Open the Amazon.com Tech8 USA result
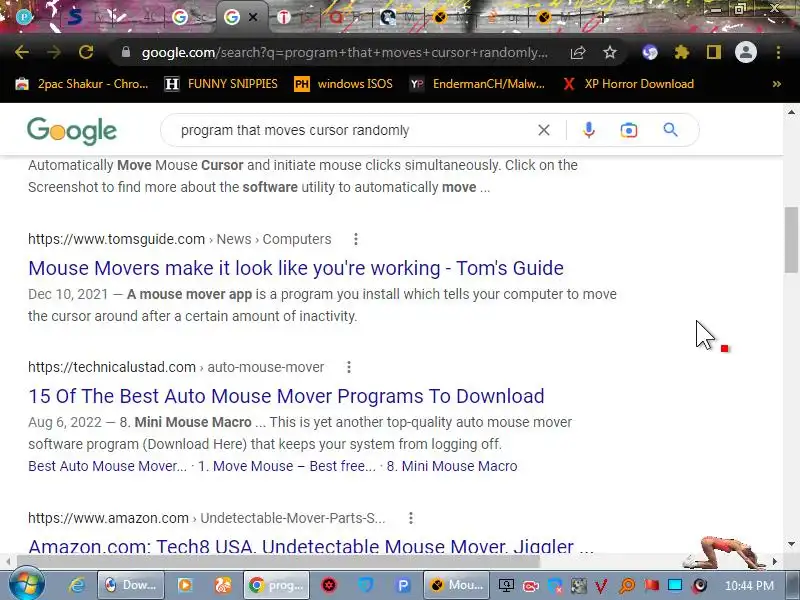The height and width of the screenshot is (600, 800). click(x=311, y=545)
